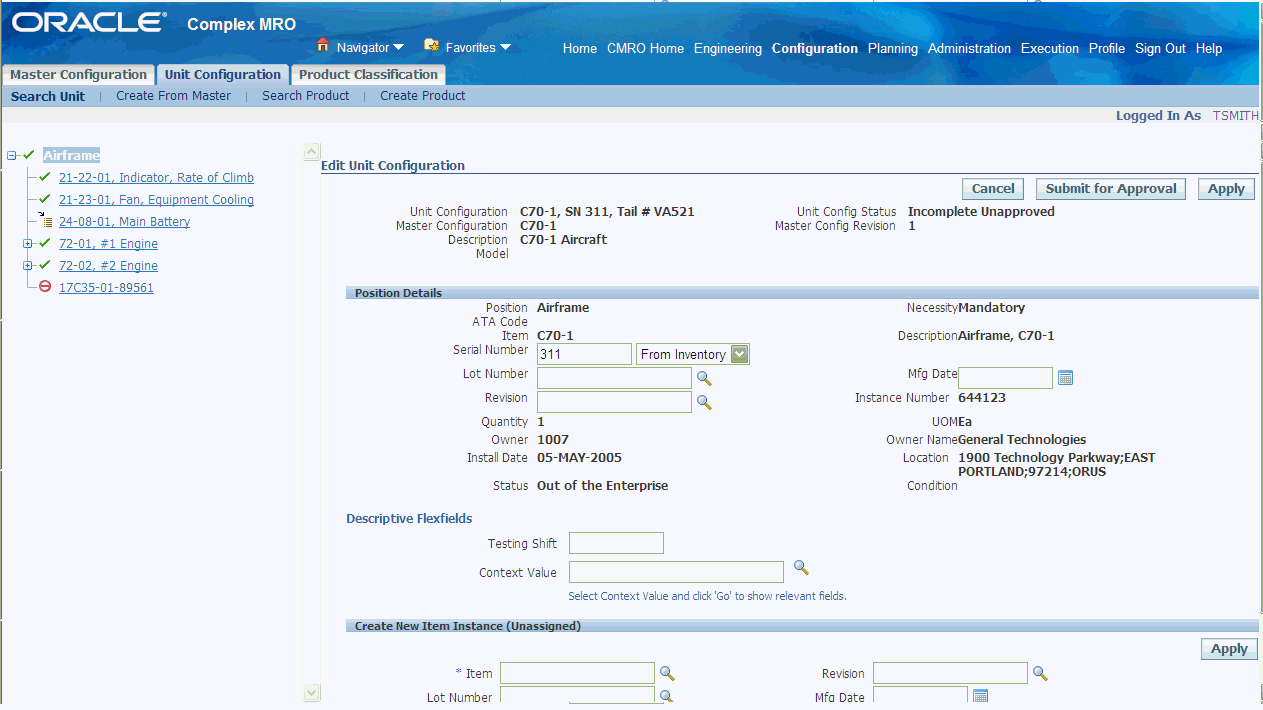
Task: Open 21-23-01, Fan, Equipment Cooling
Action: 156,199
